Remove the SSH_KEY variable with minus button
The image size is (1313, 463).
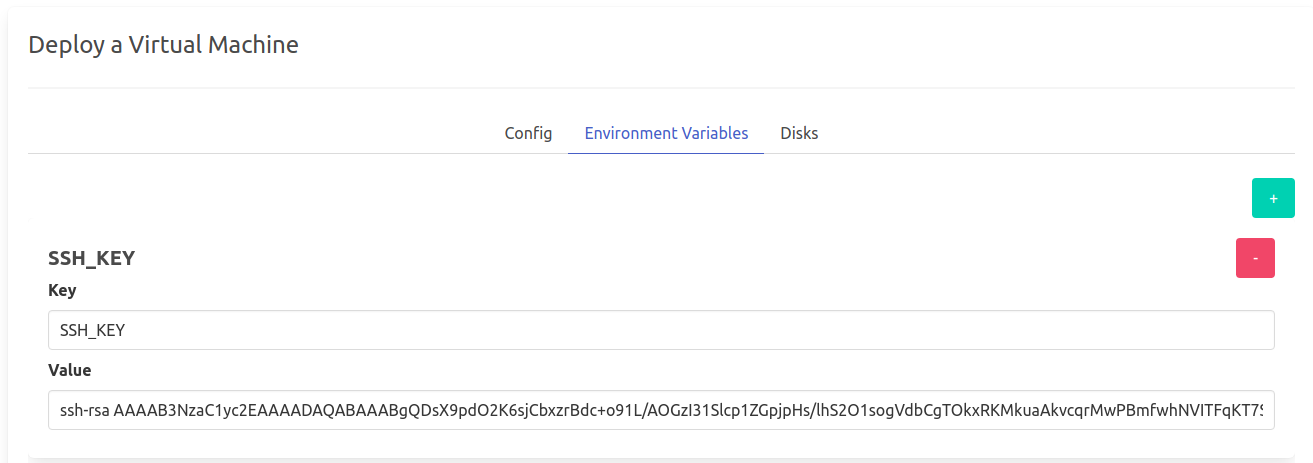(1255, 257)
